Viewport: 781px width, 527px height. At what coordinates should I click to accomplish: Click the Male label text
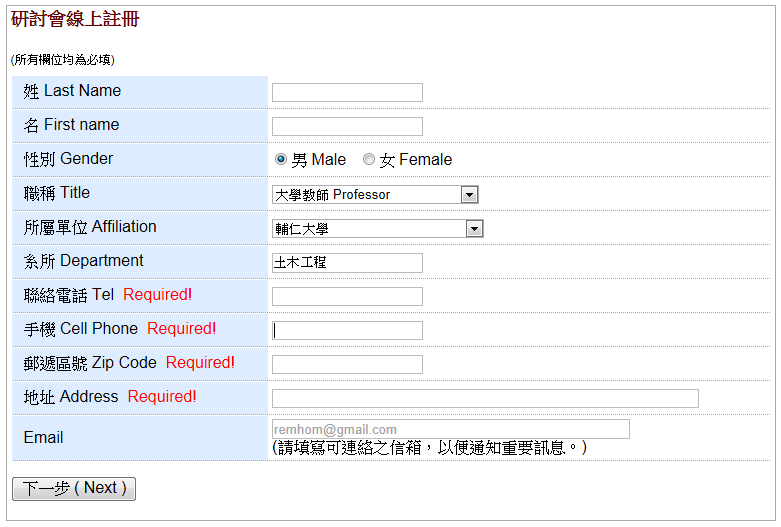(x=319, y=160)
